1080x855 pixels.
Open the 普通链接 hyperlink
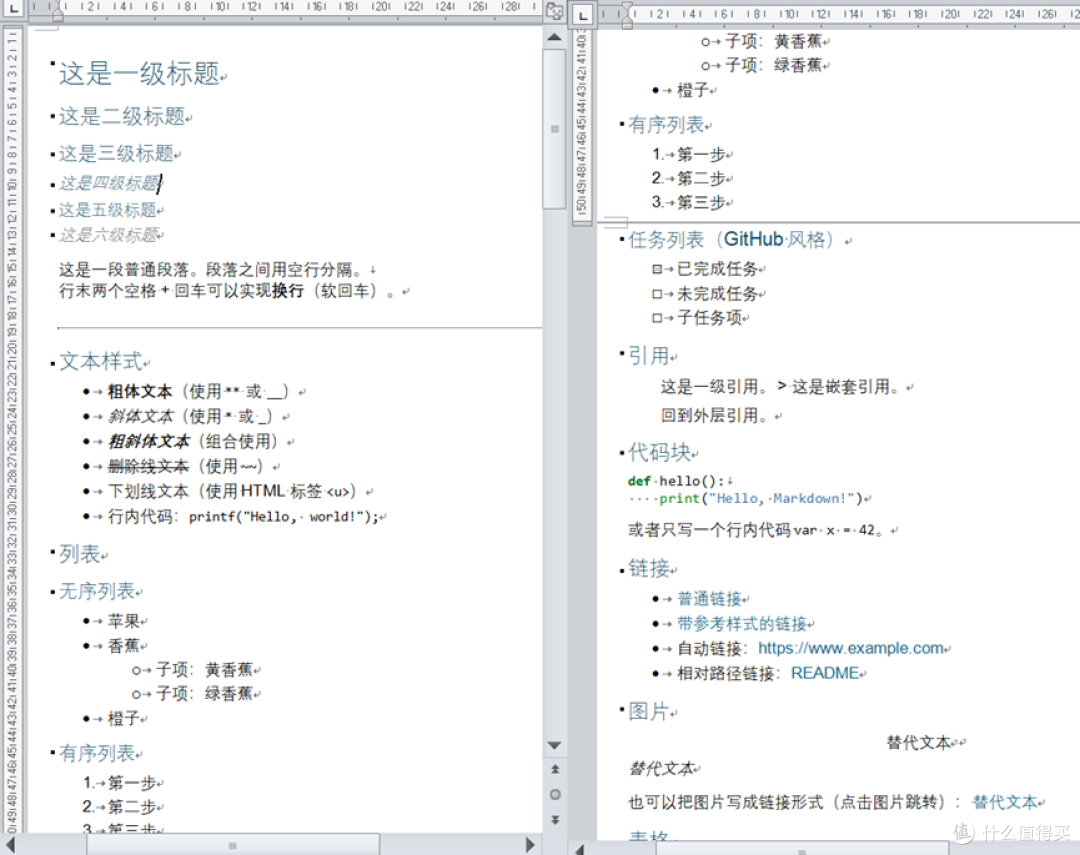point(709,599)
